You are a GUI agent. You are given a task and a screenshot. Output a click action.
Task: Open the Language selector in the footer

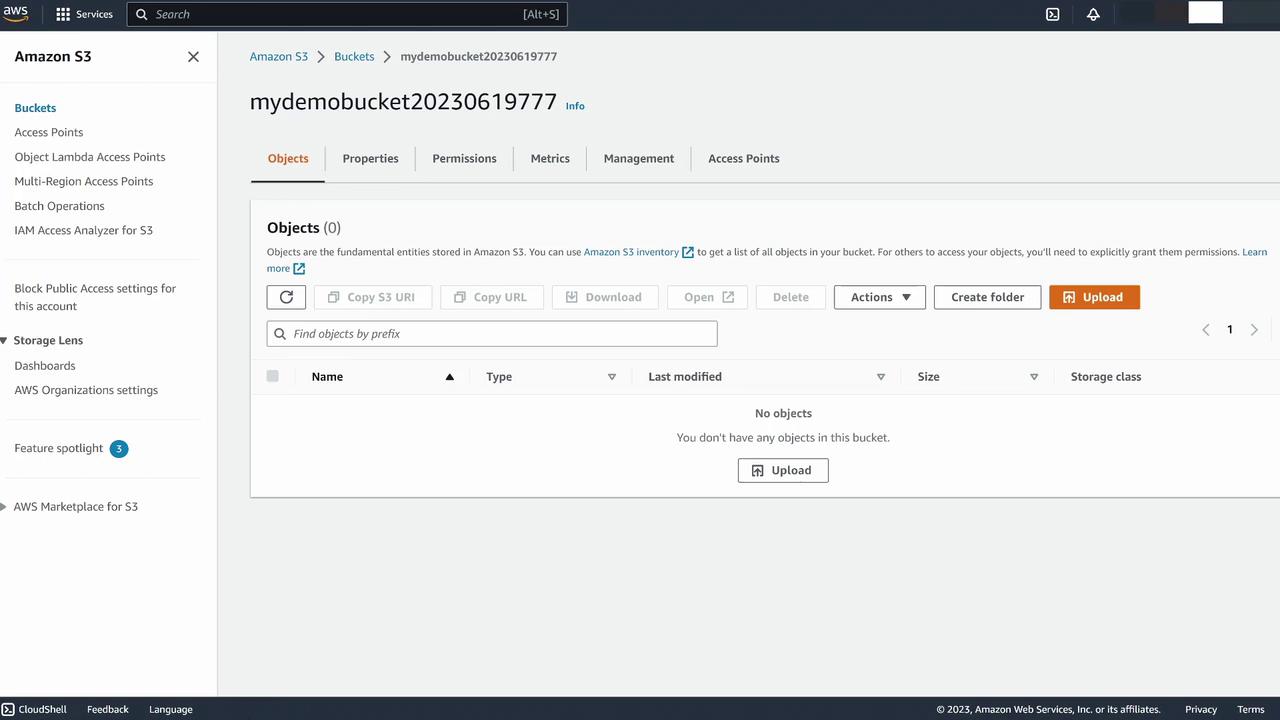pos(171,709)
